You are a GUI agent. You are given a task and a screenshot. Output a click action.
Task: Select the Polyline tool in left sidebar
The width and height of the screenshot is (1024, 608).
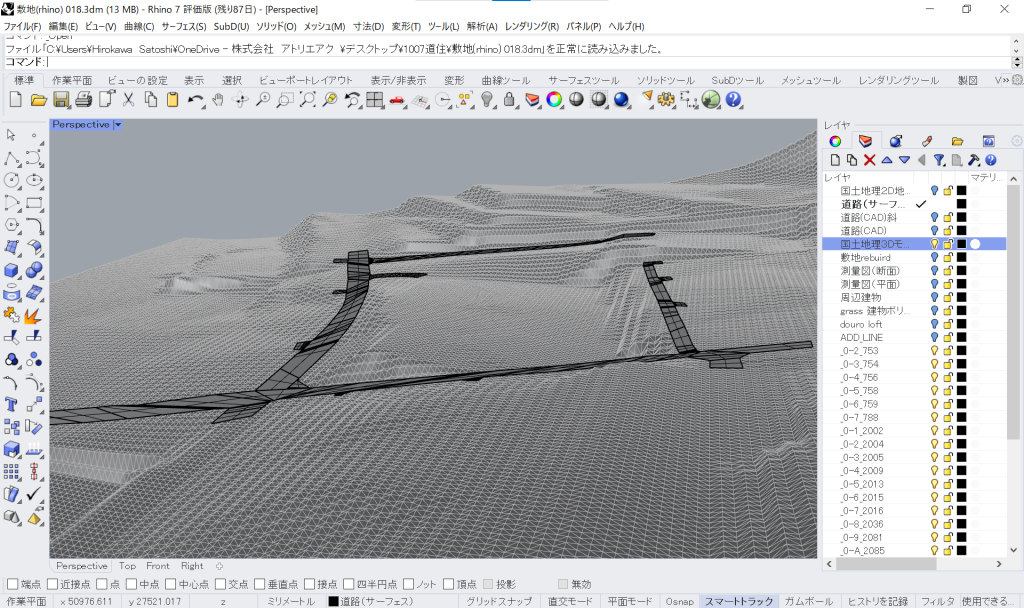pyautogui.click(x=11, y=159)
